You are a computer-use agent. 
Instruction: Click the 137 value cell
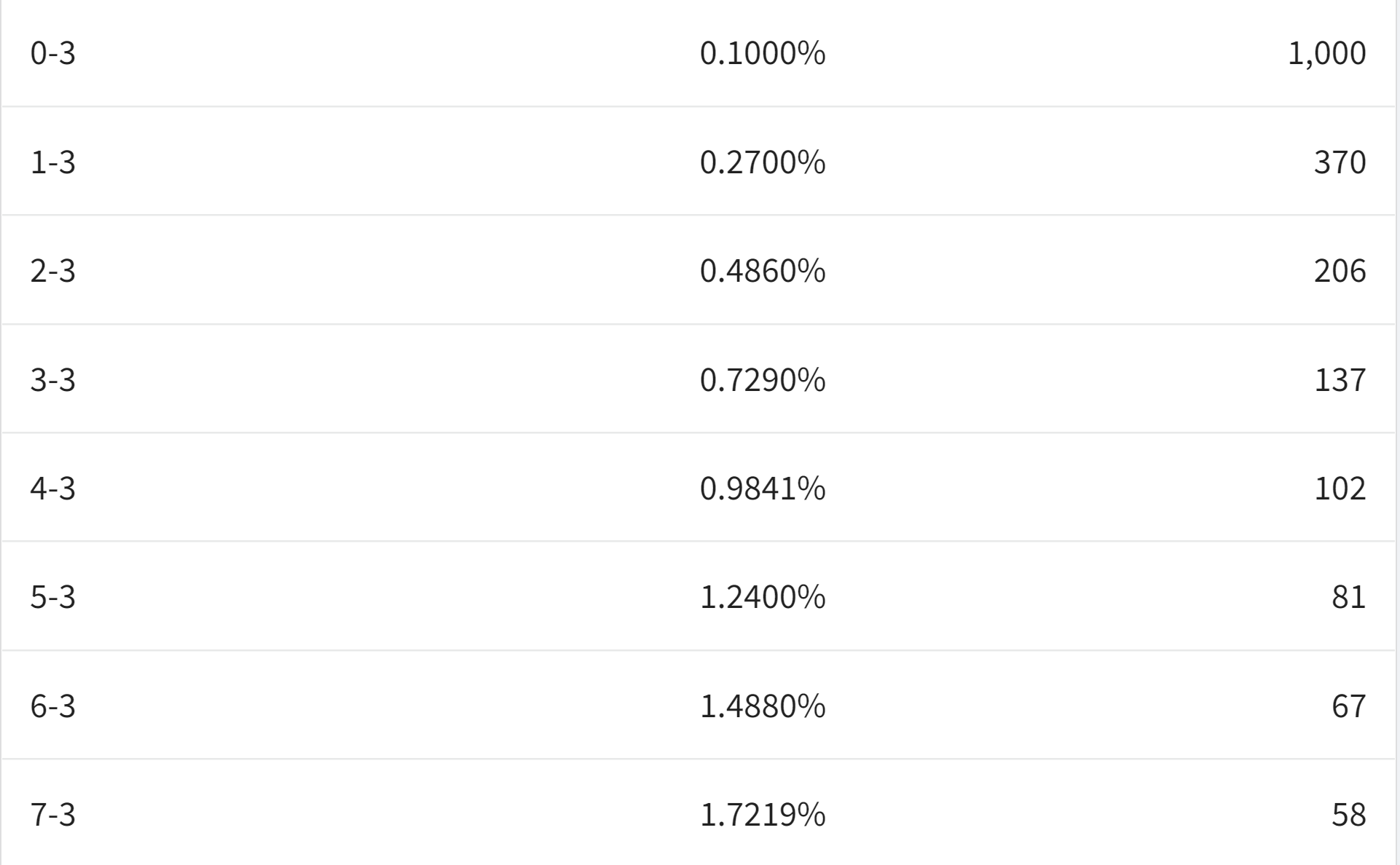(1340, 379)
